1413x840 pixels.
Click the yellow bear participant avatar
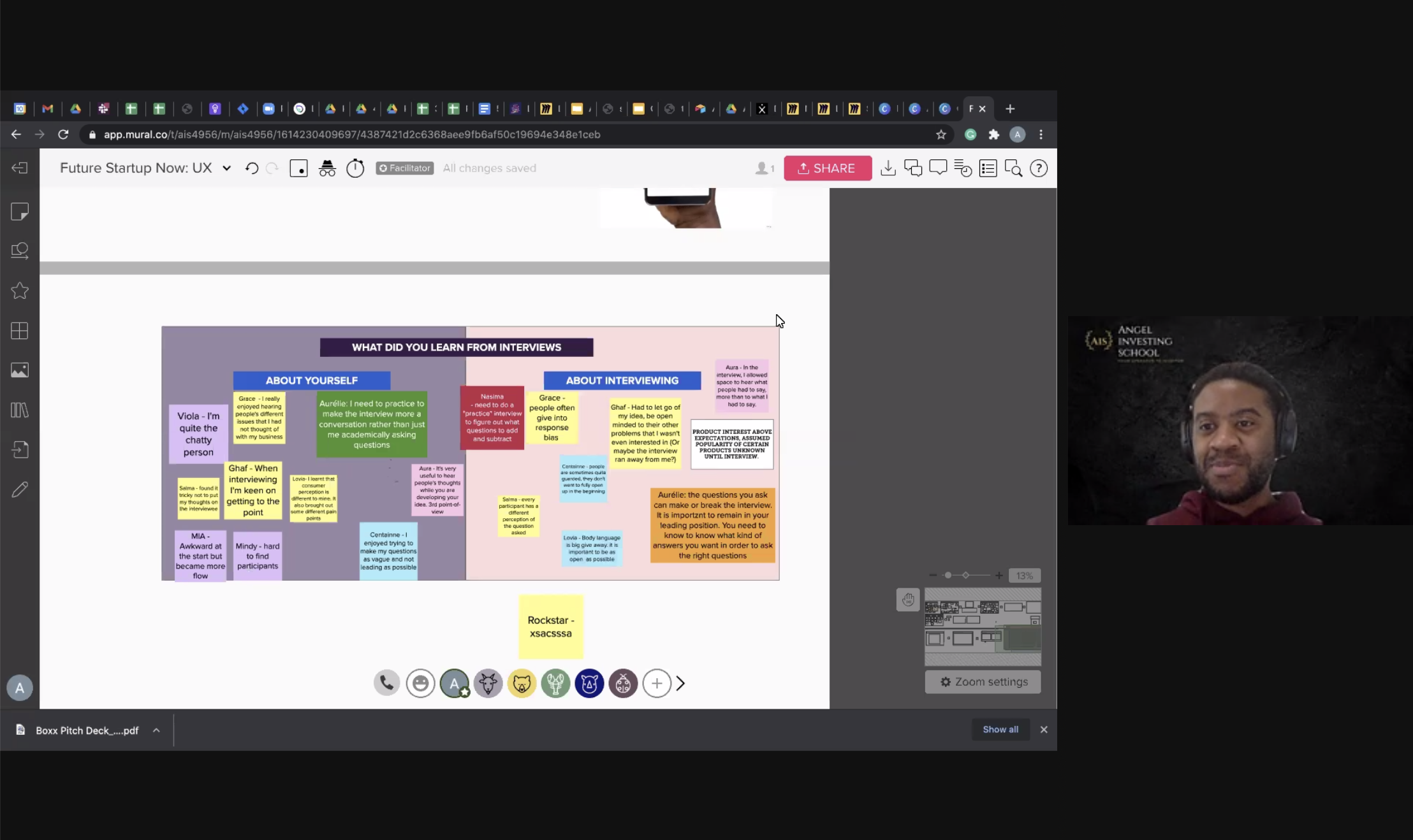[522, 683]
